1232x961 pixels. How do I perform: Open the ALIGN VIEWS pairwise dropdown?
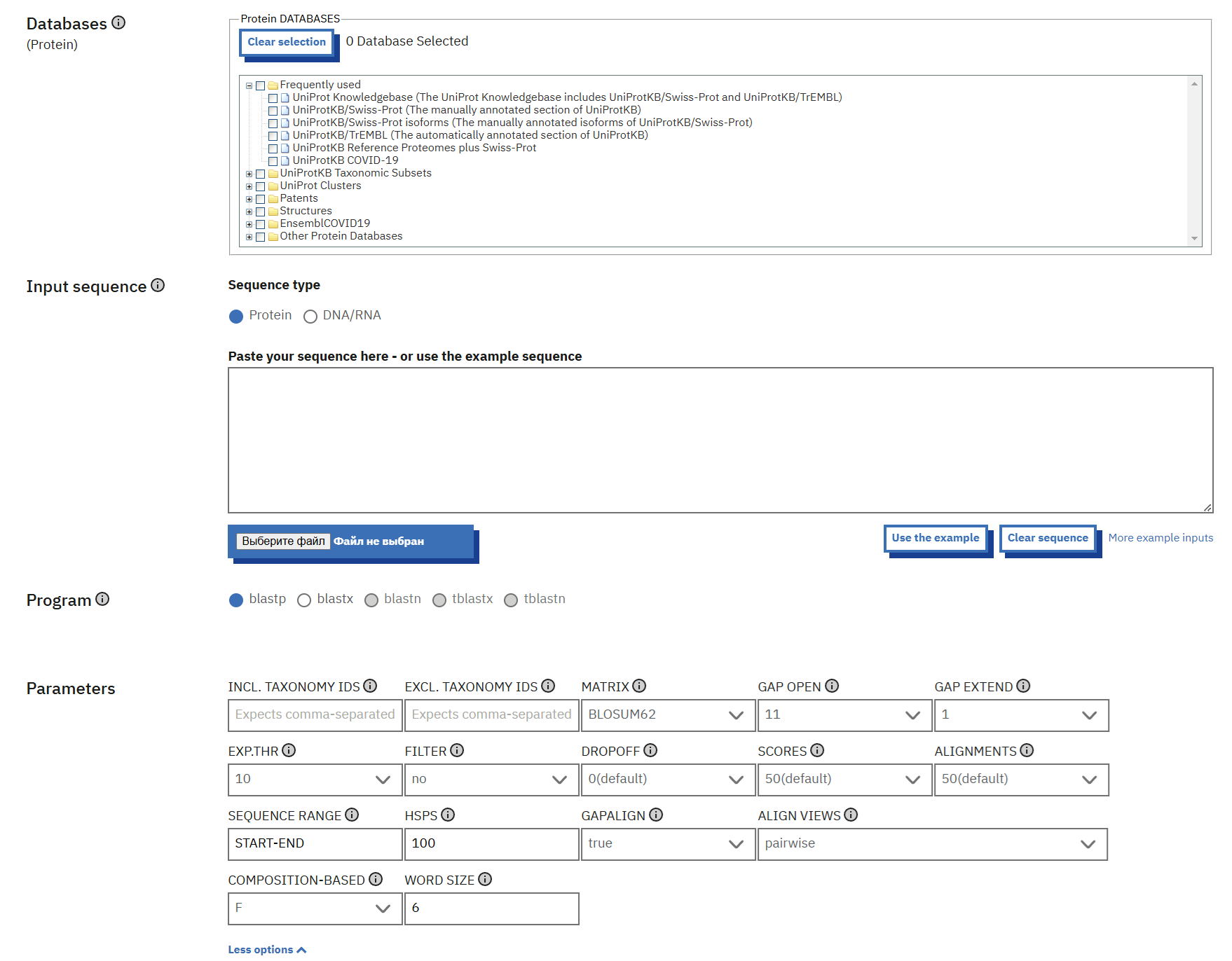coord(932,844)
